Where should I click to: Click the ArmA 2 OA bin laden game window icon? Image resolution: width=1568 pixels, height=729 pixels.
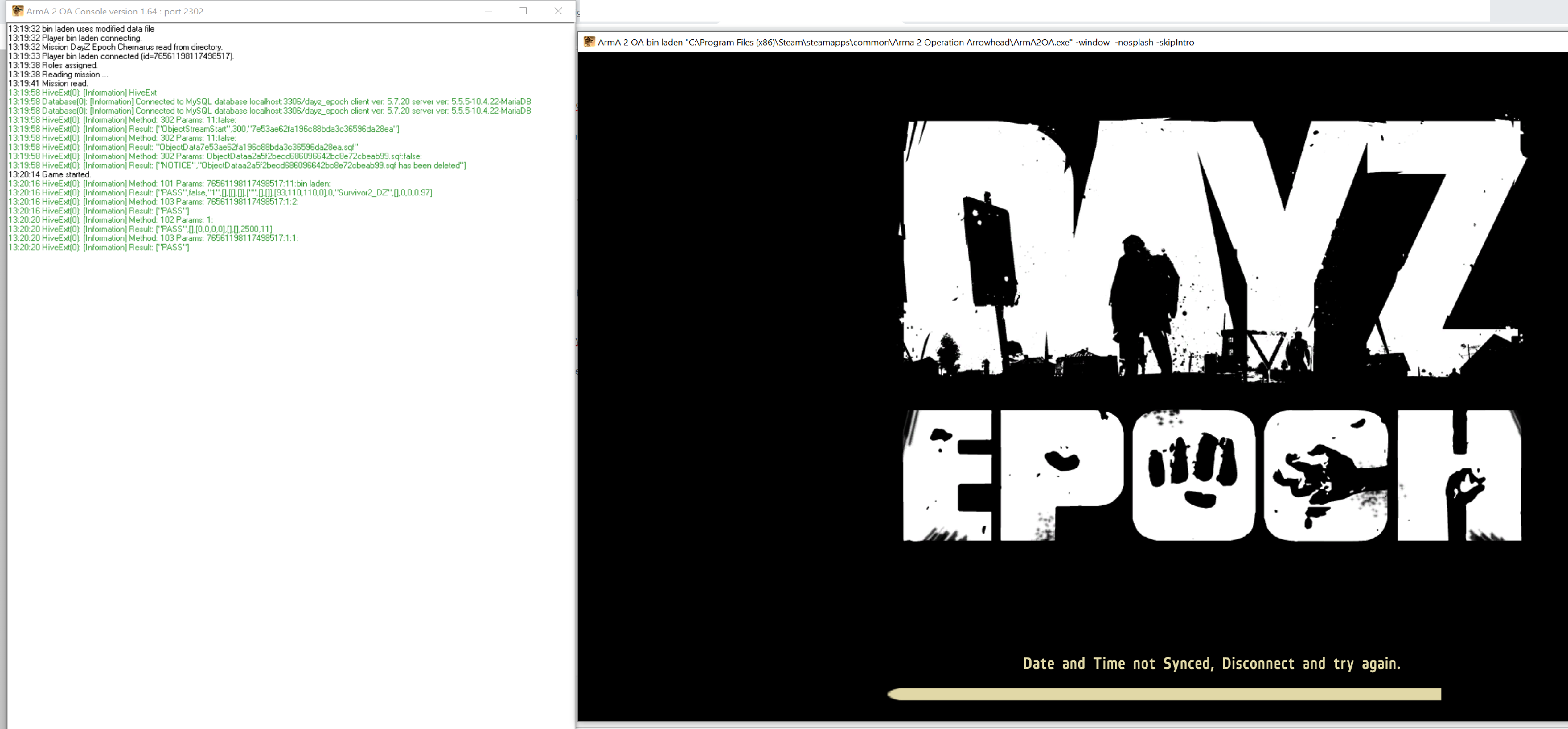tap(589, 41)
